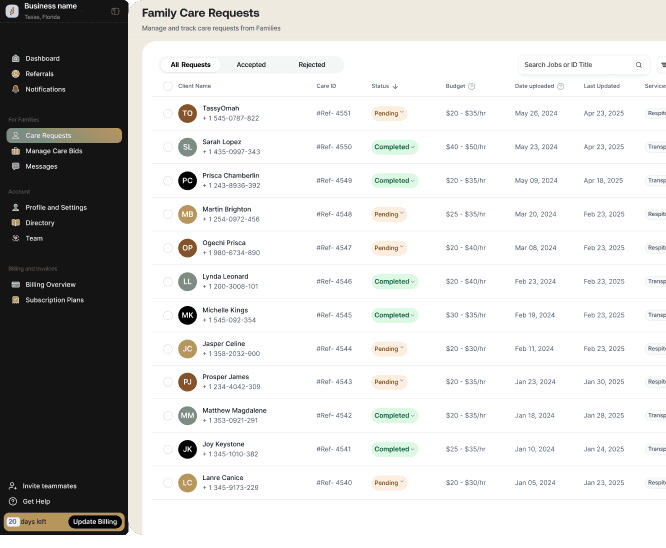Image resolution: width=666 pixels, height=548 pixels.
Task: Open the filter button beside search
Action: [662, 65]
